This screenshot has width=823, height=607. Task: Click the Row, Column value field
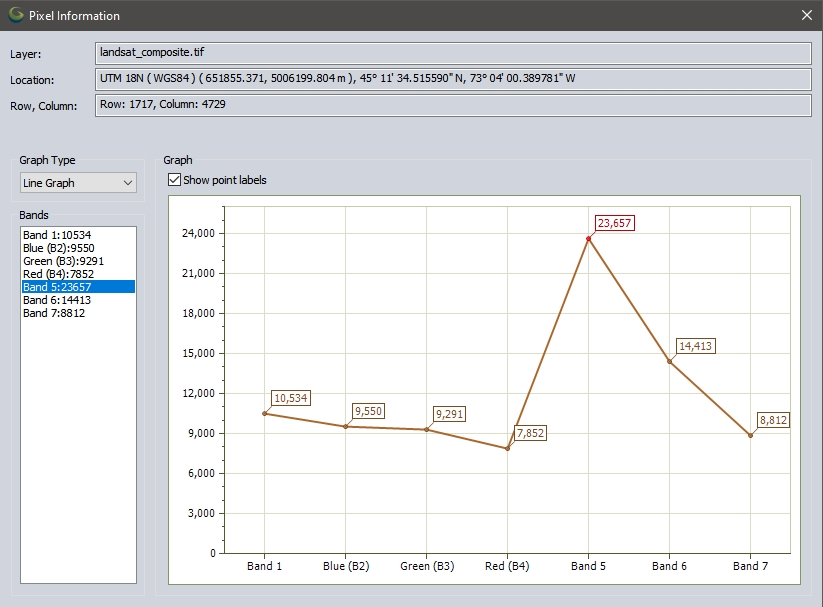pos(452,105)
